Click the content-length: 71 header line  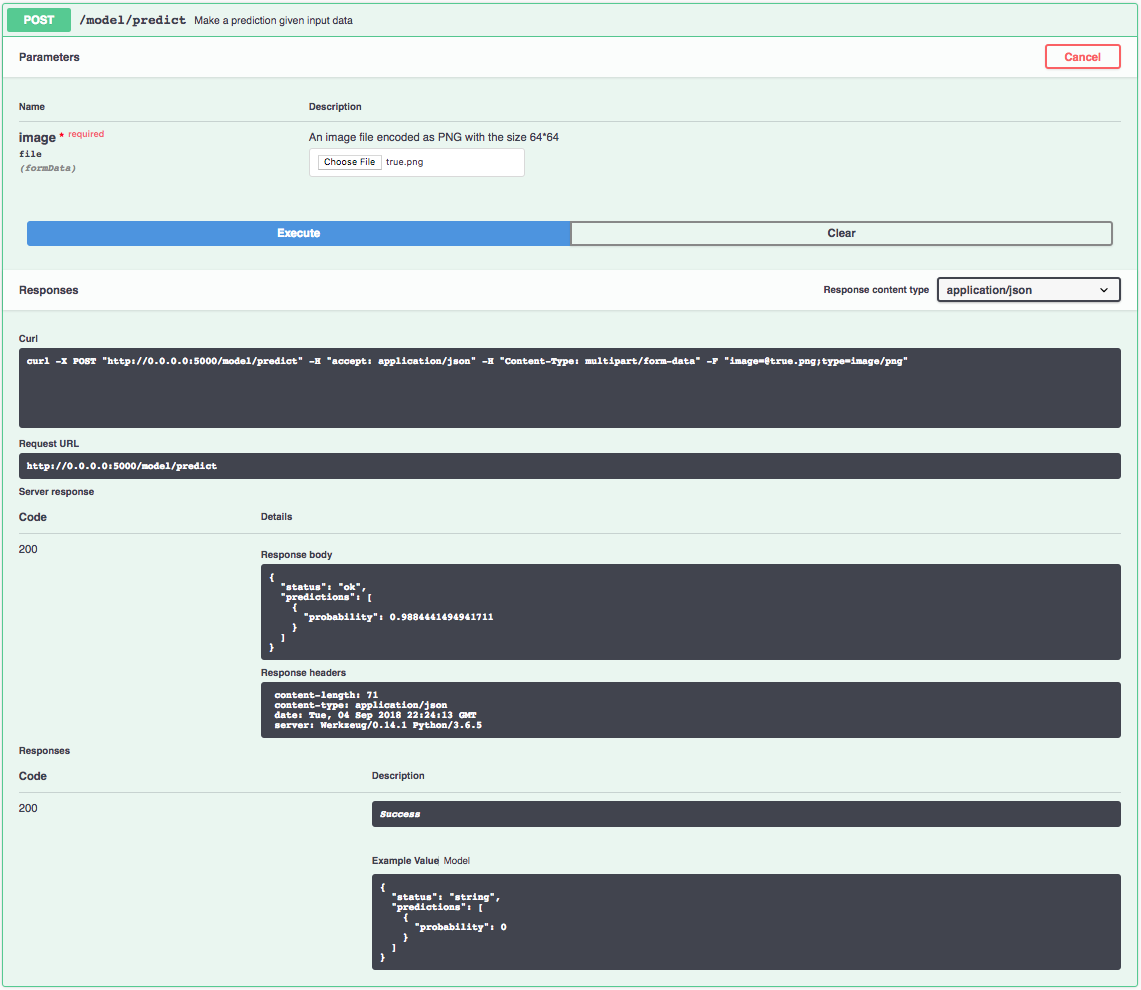(x=326, y=694)
